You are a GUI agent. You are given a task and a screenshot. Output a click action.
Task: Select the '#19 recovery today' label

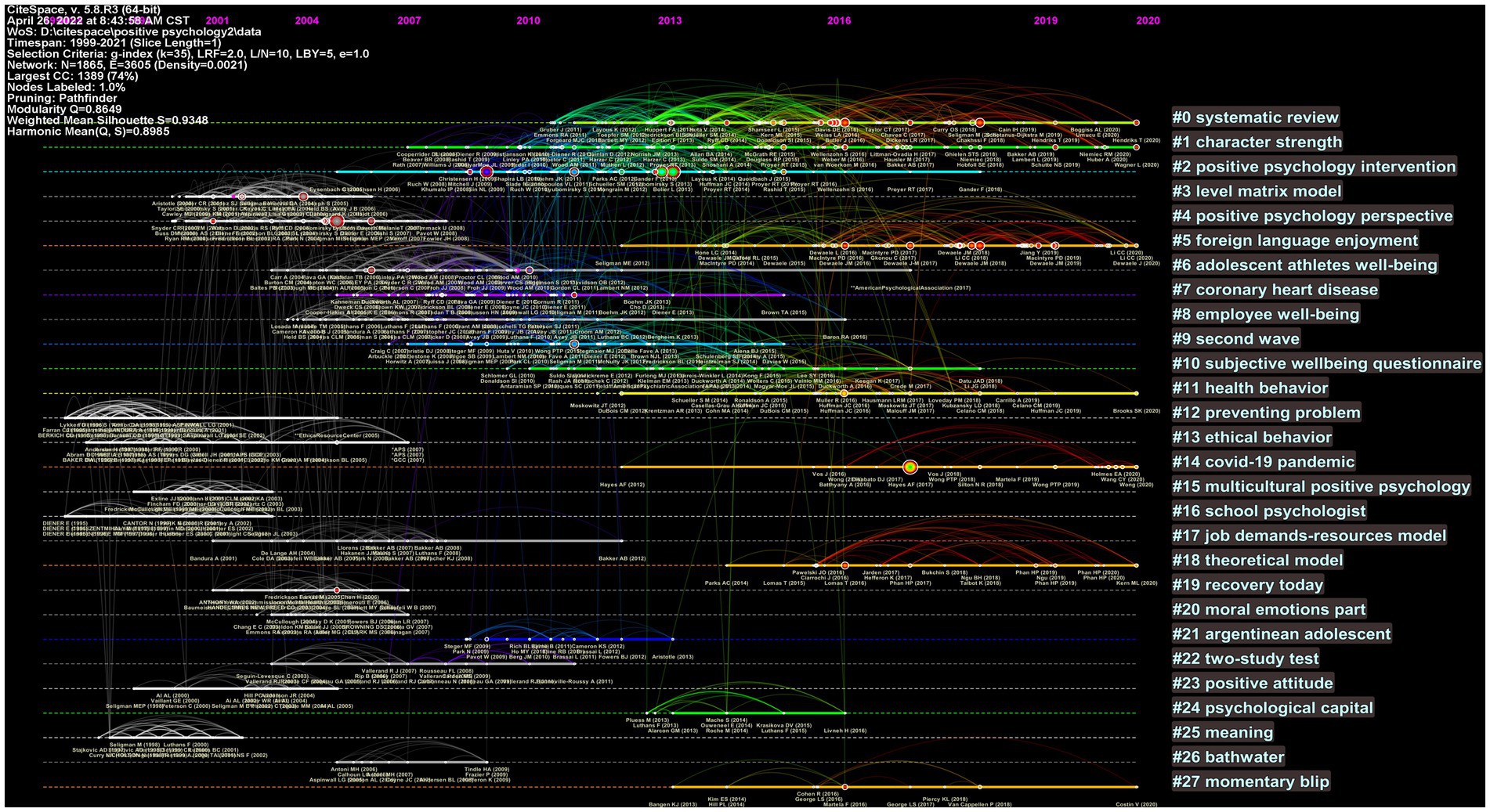pyautogui.click(x=1247, y=584)
